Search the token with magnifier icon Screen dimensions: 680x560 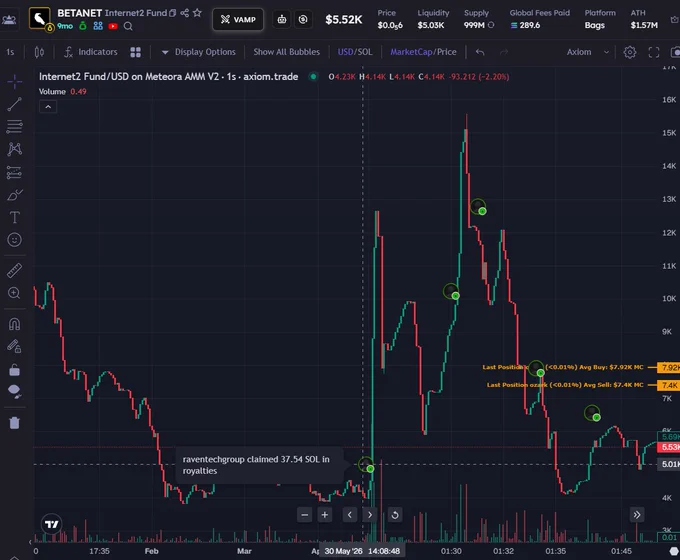point(128,26)
